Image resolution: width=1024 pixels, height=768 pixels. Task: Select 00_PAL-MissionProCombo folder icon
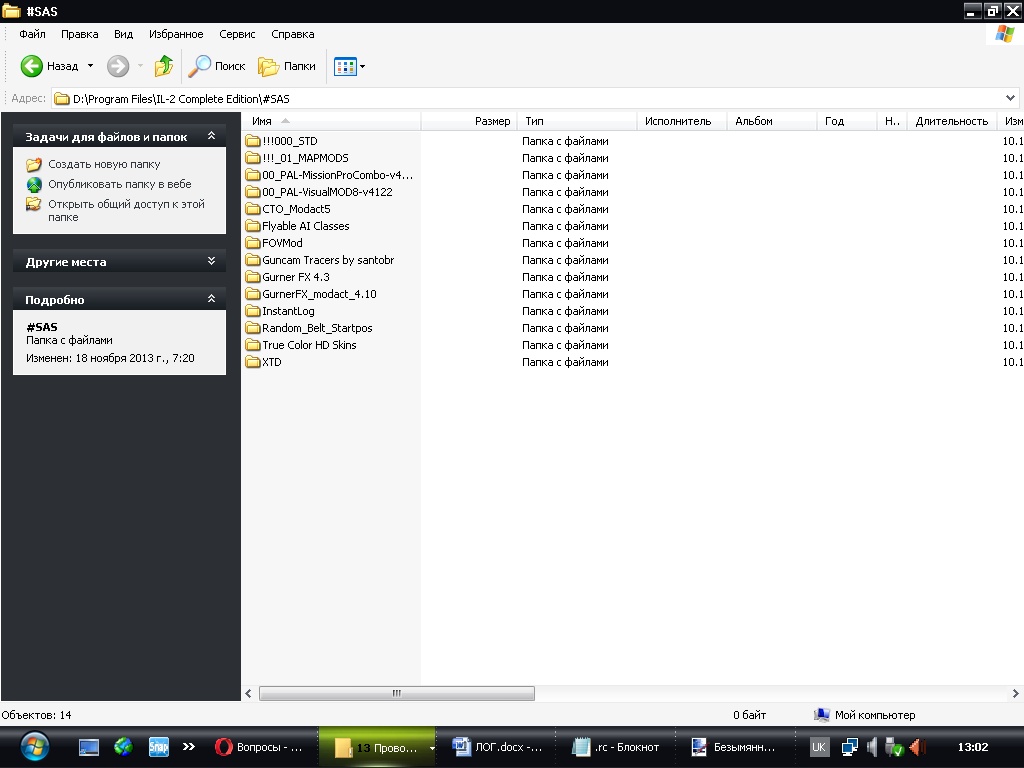click(x=253, y=175)
